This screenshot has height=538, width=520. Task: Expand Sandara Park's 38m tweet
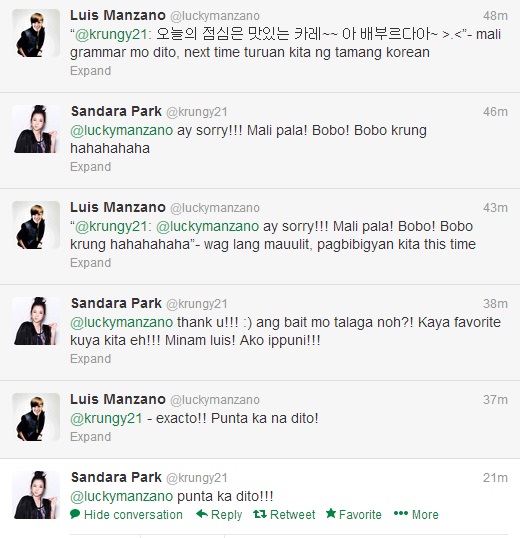point(91,359)
